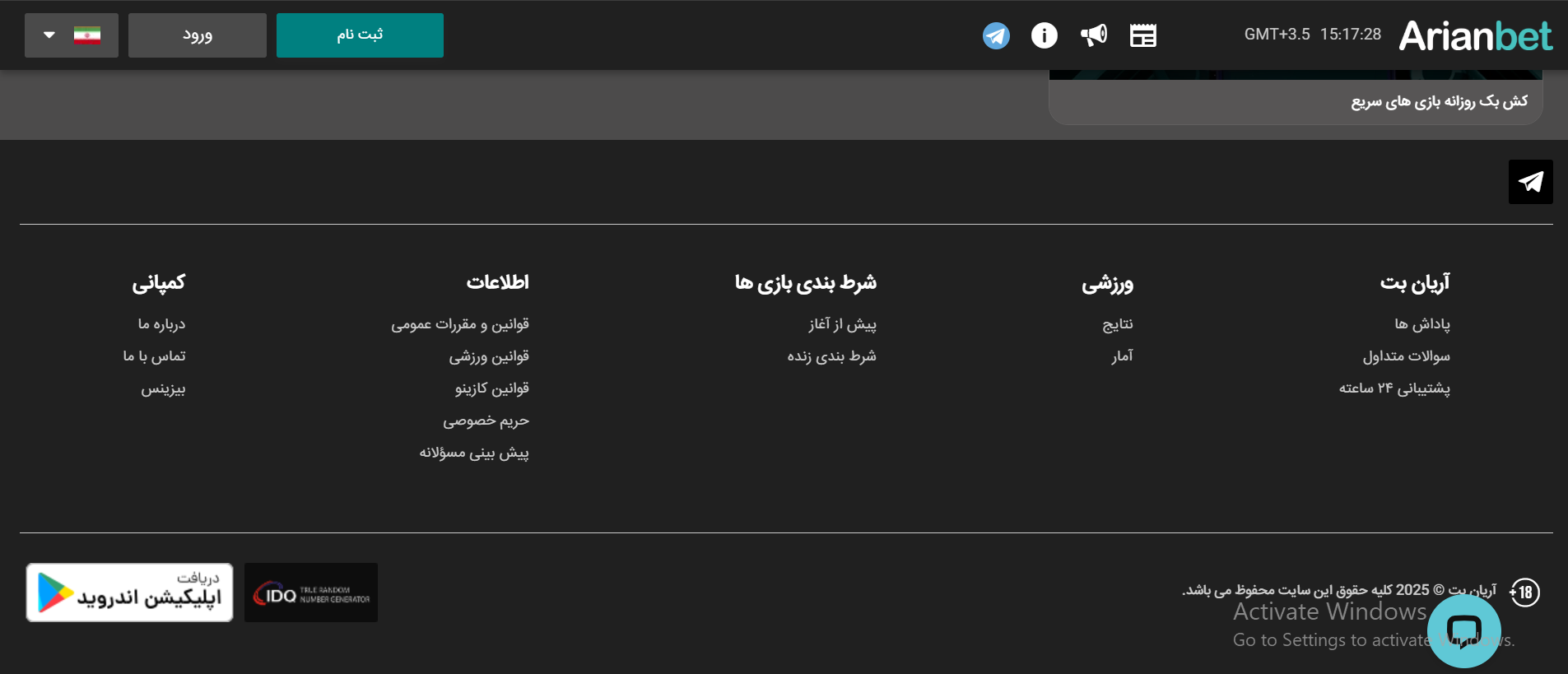Open the درباره ما link
This screenshot has height=674, width=1568.
161,324
